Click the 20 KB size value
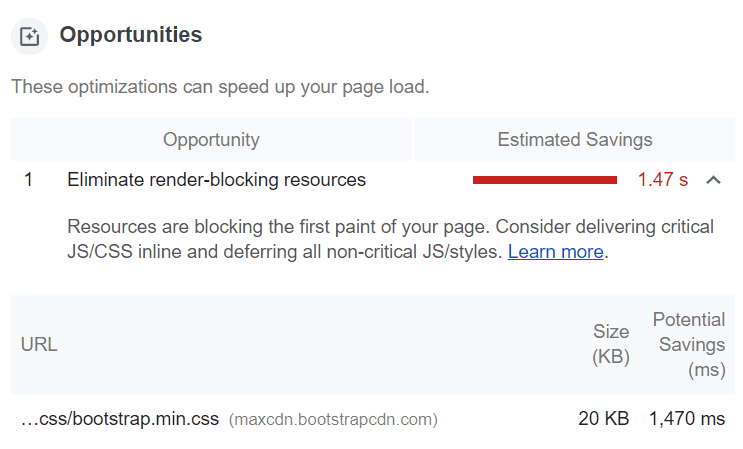 (x=603, y=419)
